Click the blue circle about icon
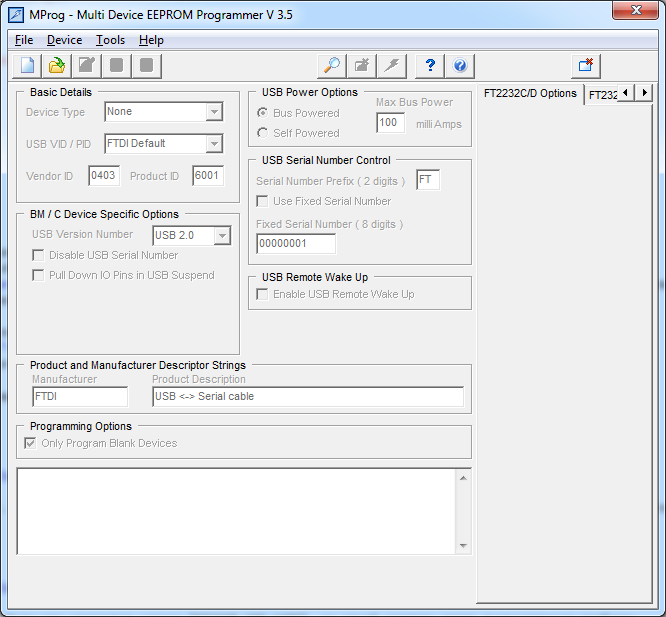666x617 pixels. (x=460, y=66)
